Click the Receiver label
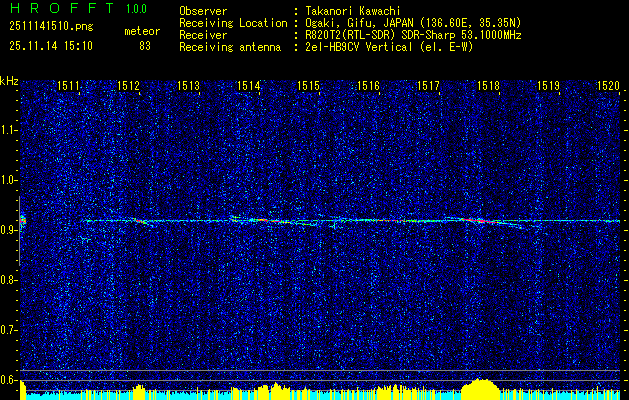 pos(203,35)
